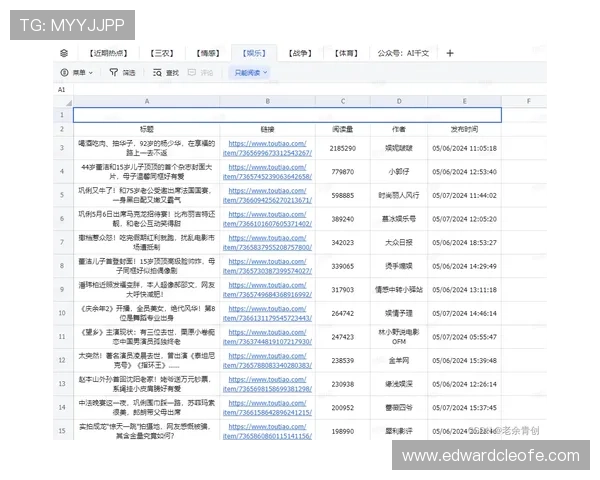Click read count cell 598885
The image size is (600, 480).
click(343, 196)
